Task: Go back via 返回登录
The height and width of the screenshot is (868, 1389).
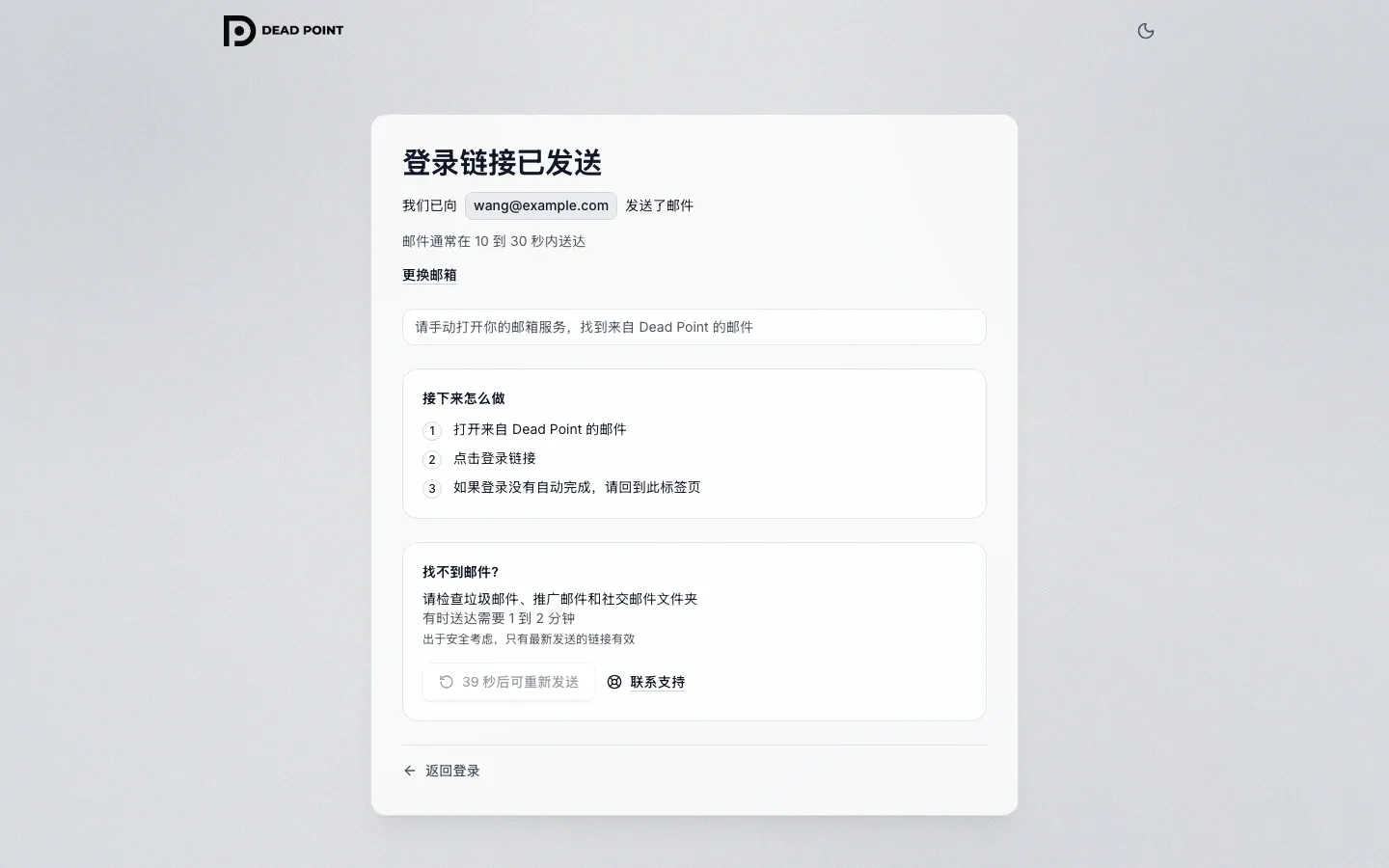Action: 442,771
